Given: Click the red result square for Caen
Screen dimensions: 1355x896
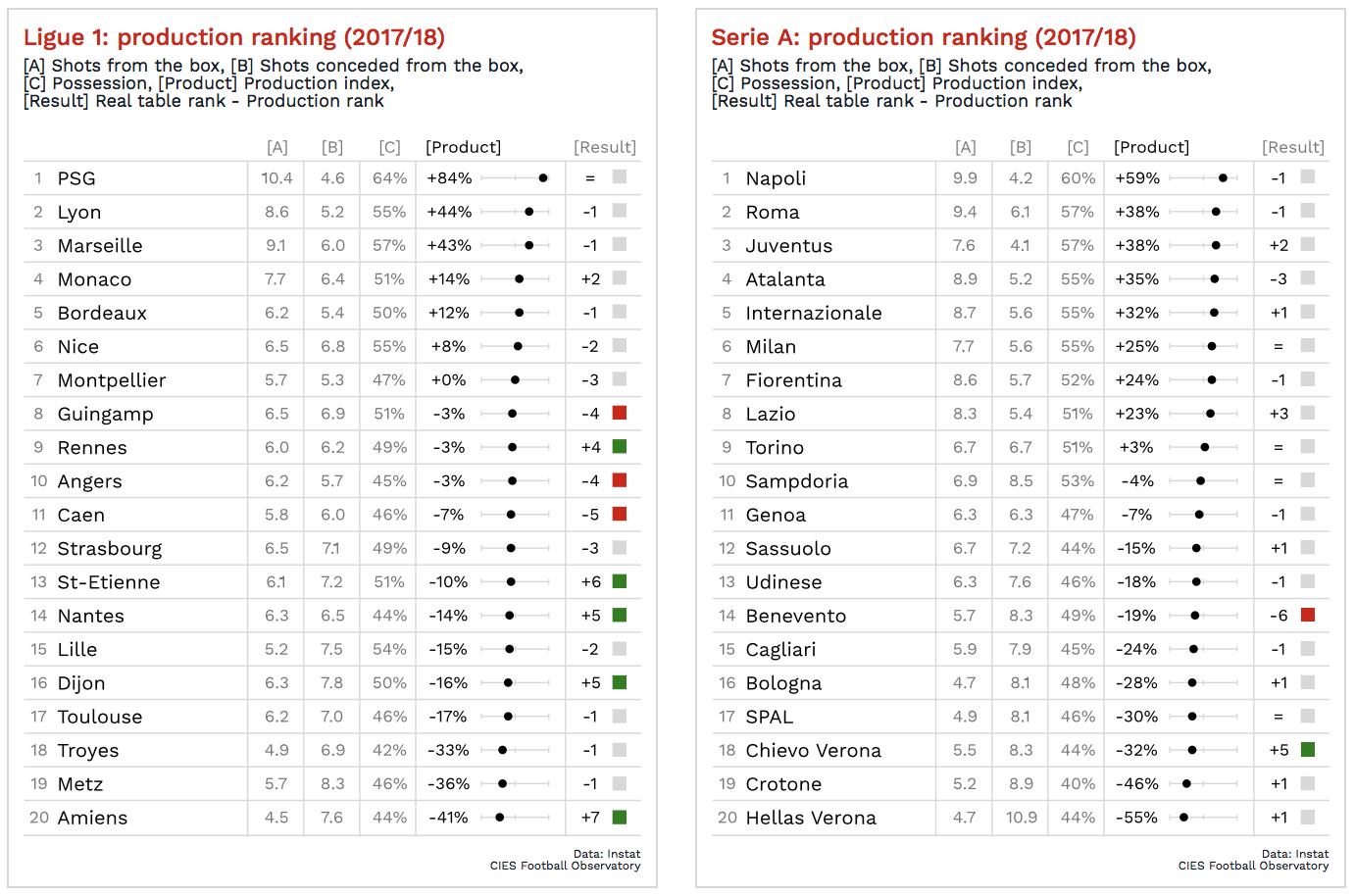Looking at the screenshot, I should tap(620, 514).
